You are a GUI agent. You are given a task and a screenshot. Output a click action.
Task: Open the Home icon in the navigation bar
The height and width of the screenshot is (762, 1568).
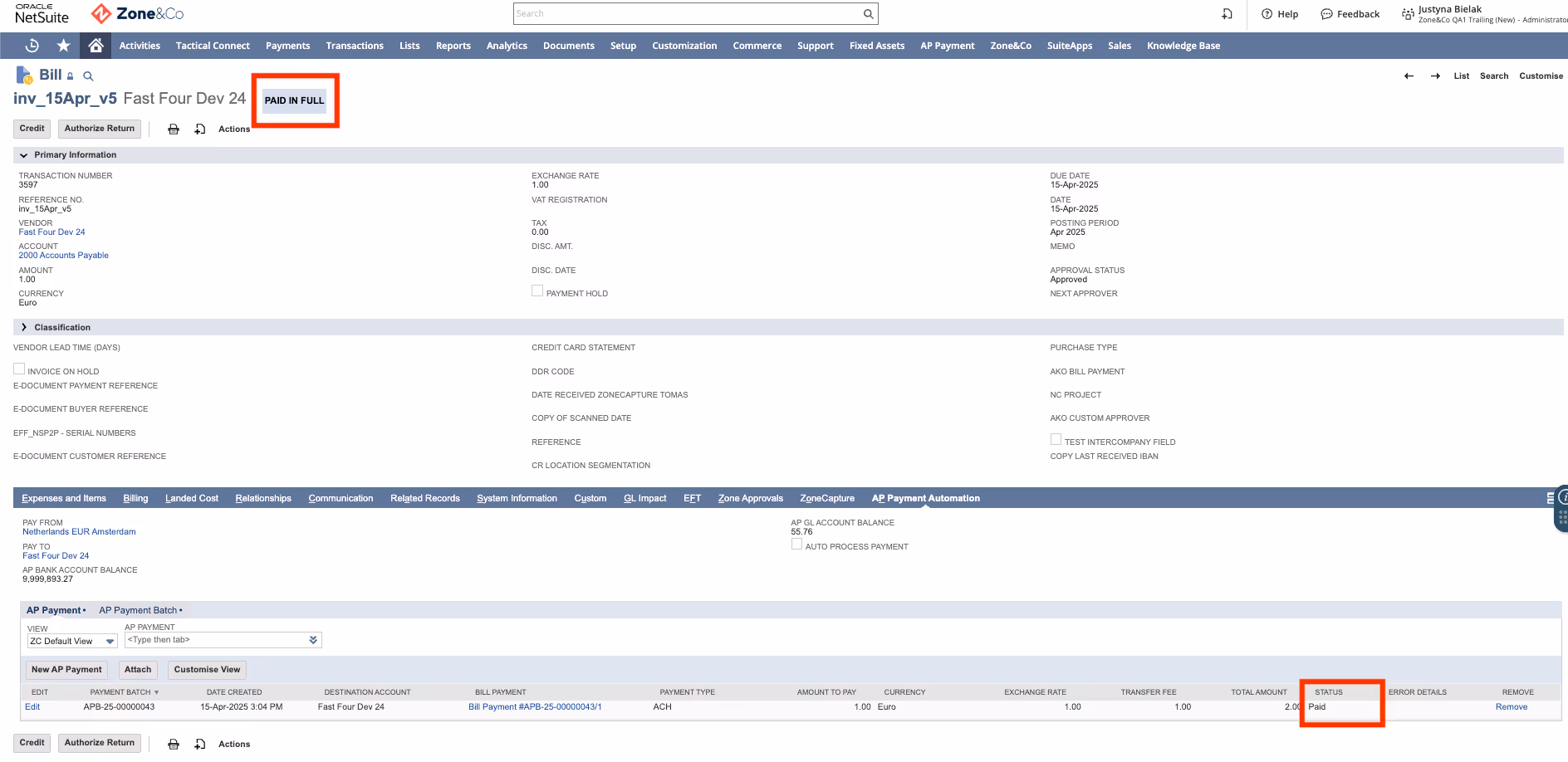[95, 46]
